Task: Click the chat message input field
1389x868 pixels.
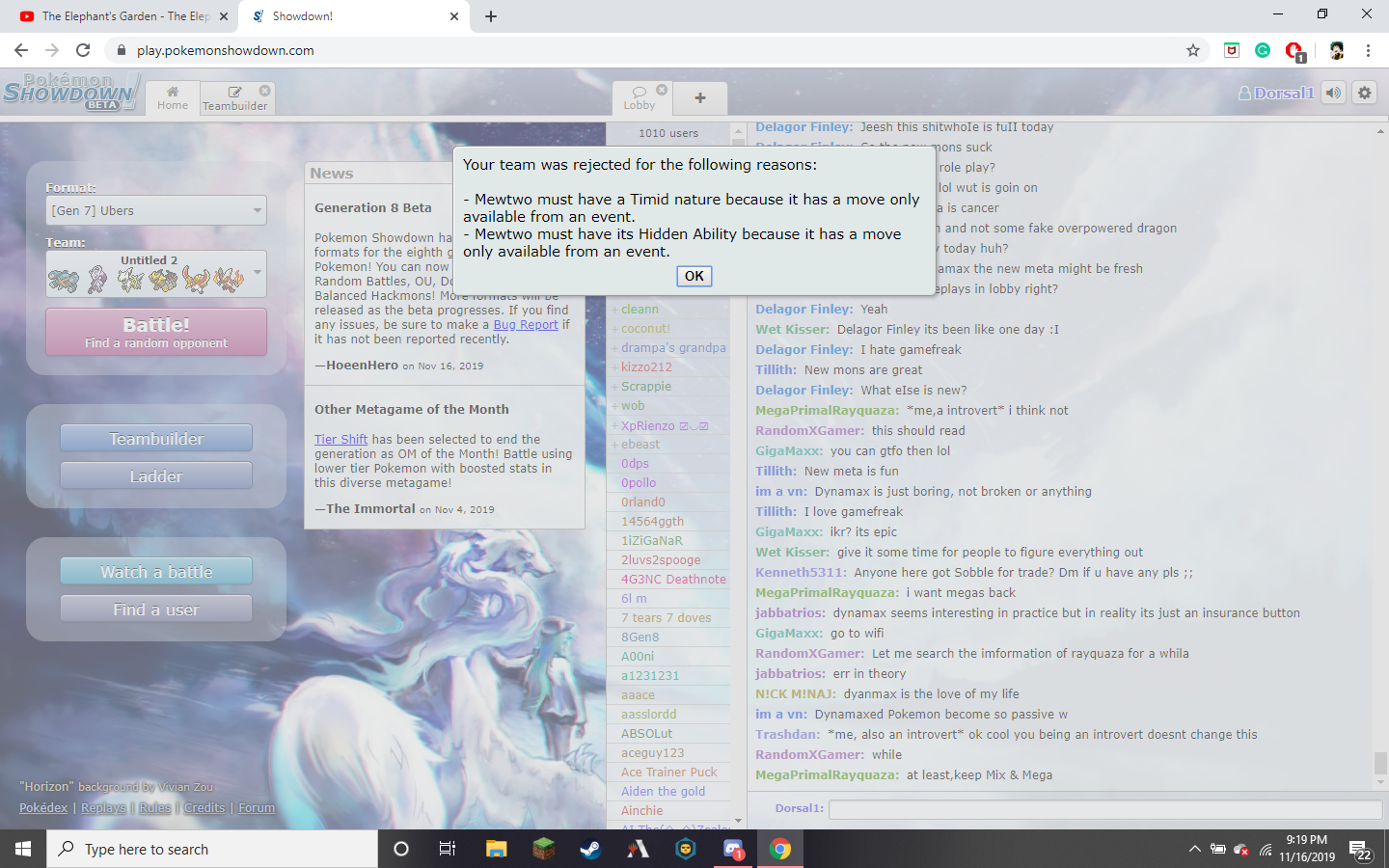Action: 1104,809
